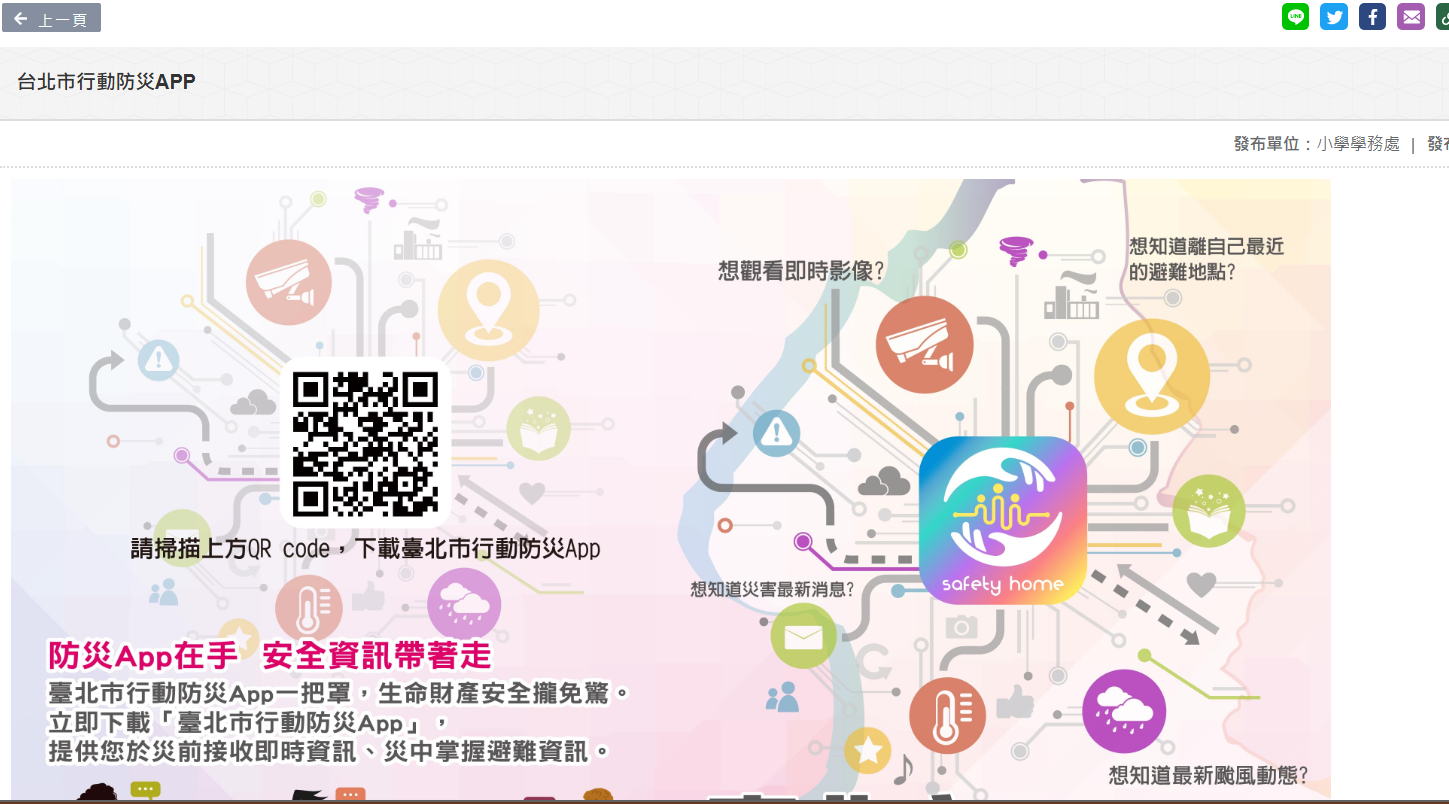
Task: Click the blue warning exclamation icon left of safety home
Action: pos(776,433)
